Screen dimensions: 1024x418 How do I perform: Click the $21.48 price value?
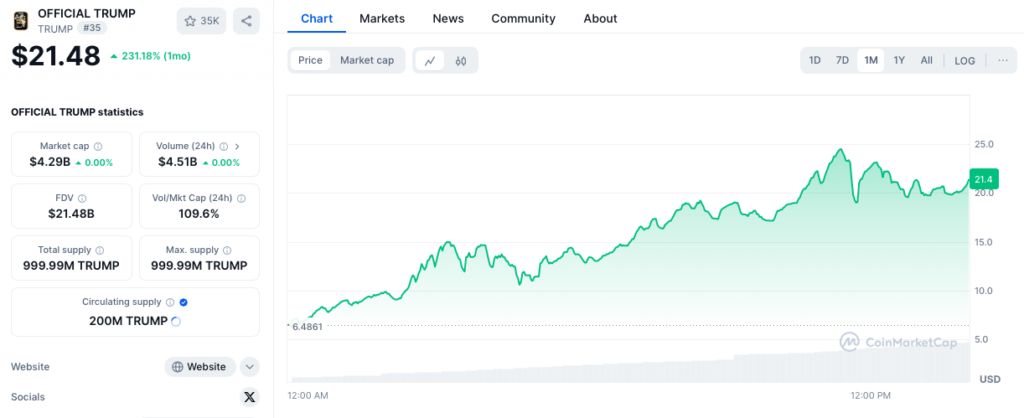tap(56, 56)
